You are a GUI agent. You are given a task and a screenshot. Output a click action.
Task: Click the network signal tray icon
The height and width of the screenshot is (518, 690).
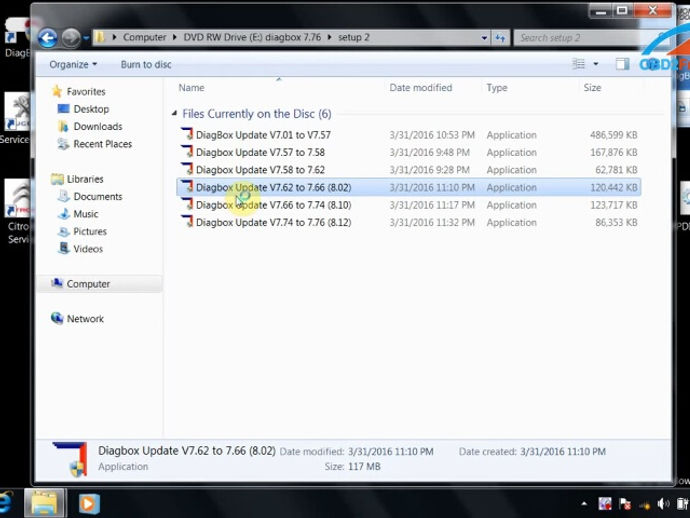point(644,505)
